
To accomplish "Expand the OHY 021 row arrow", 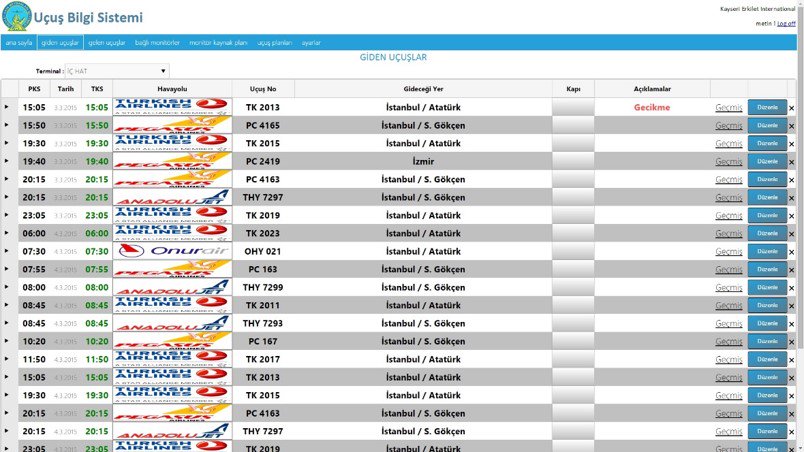I will pos(7,251).
